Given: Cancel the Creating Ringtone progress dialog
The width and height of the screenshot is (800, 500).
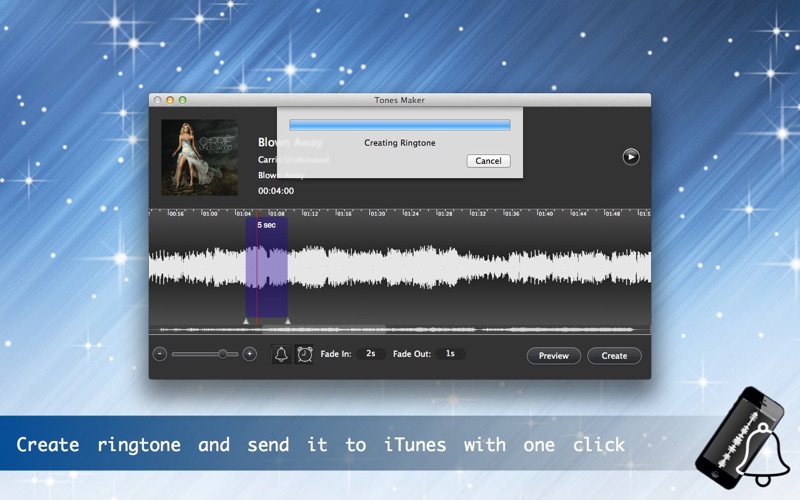Looking at the screenshot, I should (488, 161).
